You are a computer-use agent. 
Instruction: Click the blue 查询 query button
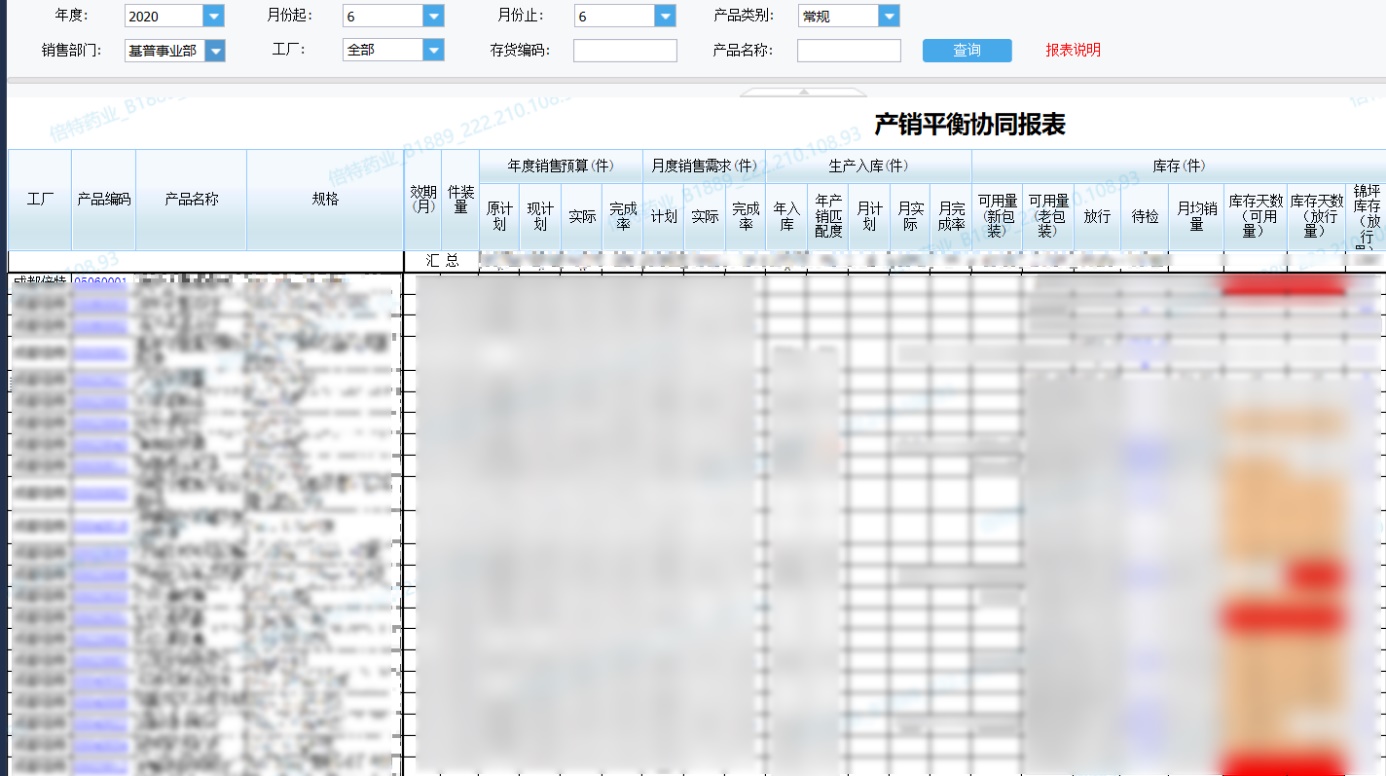(x=966, y=49)
